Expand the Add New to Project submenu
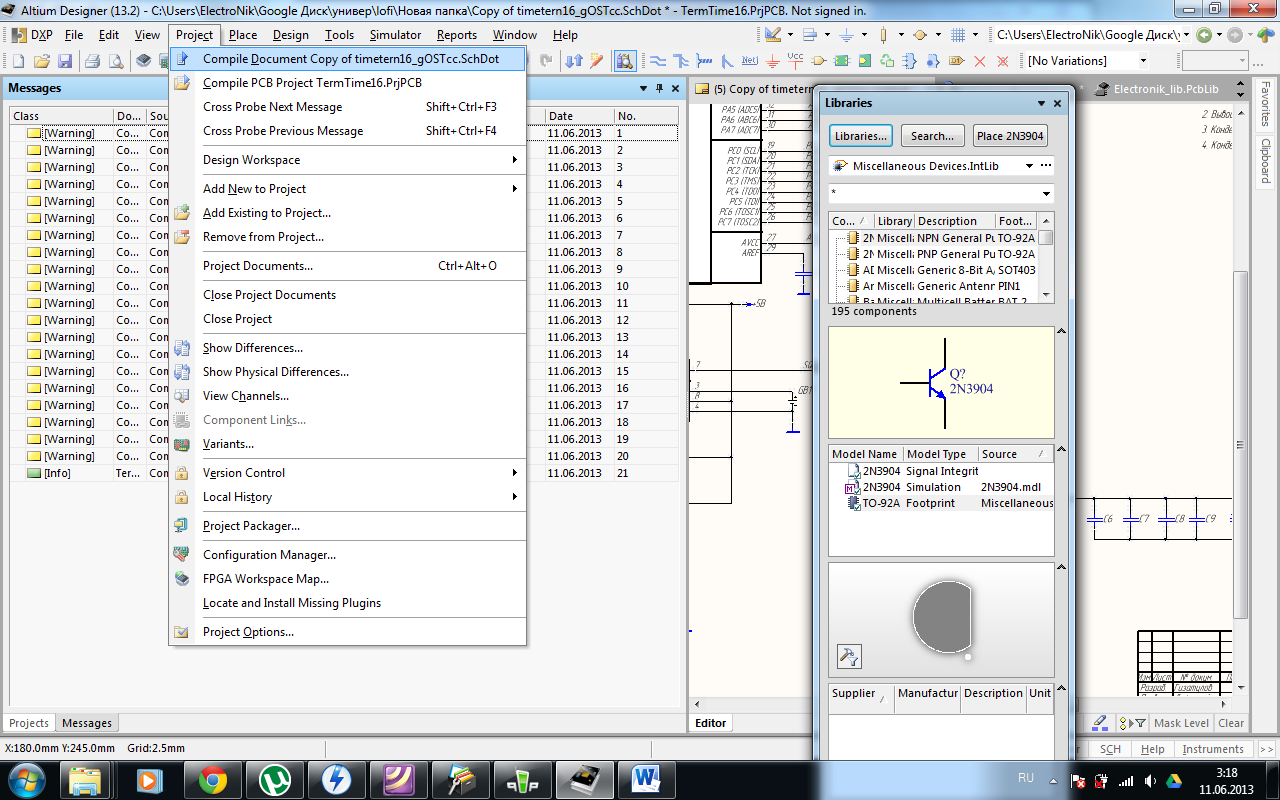 347,189
